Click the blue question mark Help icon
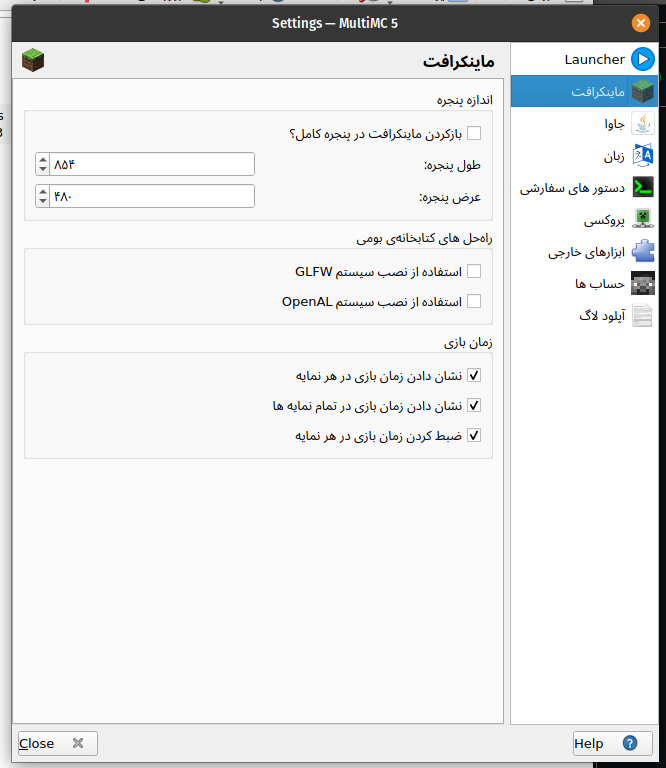This screenshot has height=768, width=666. point(630,743)
